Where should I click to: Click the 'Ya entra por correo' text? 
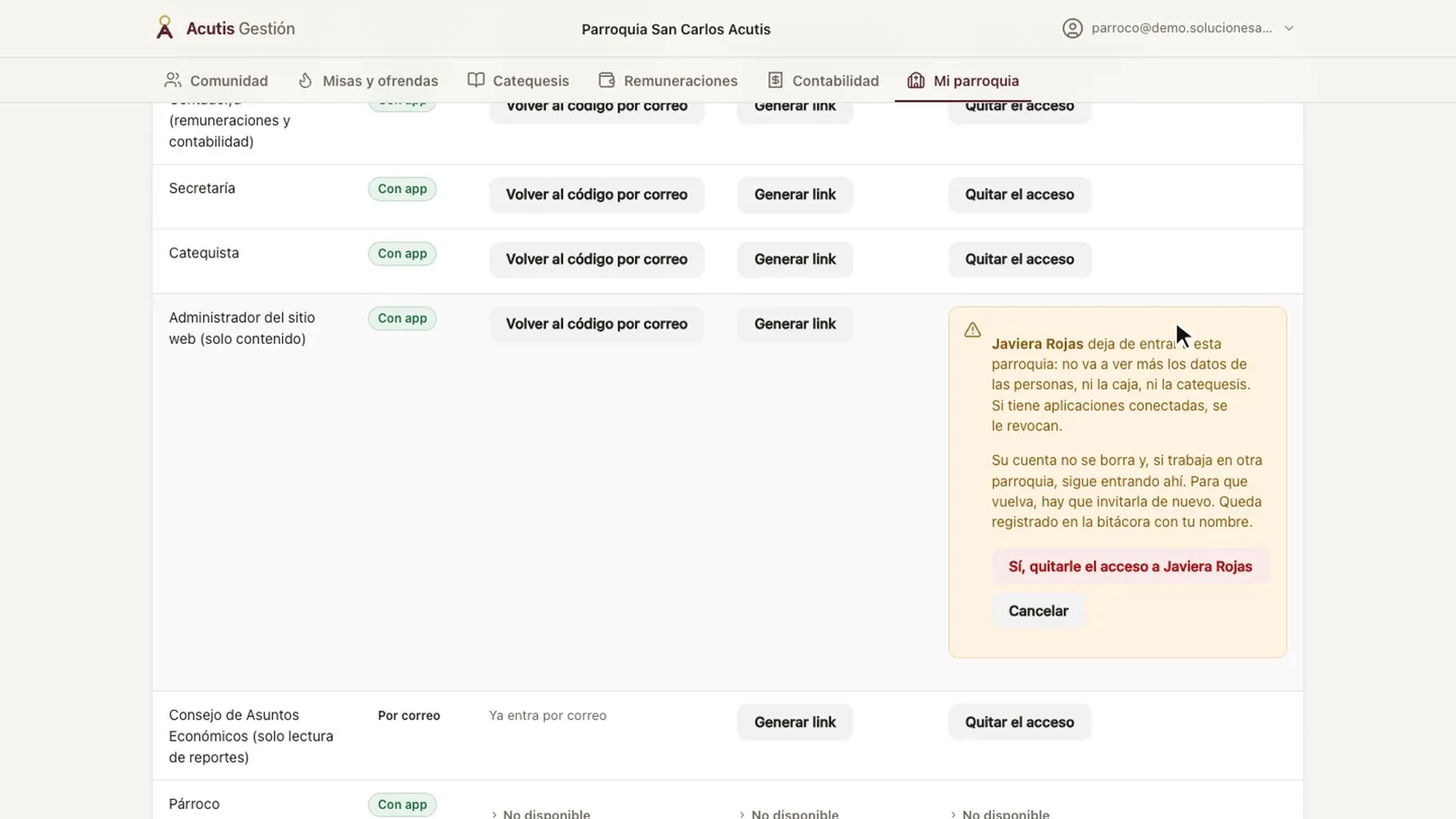point(548,716)
